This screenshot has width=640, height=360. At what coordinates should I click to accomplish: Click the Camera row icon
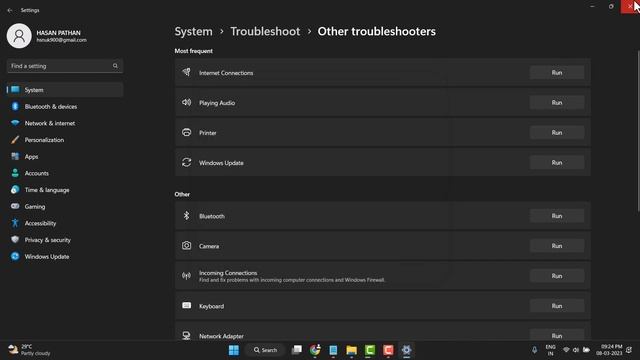pos(187,246)
